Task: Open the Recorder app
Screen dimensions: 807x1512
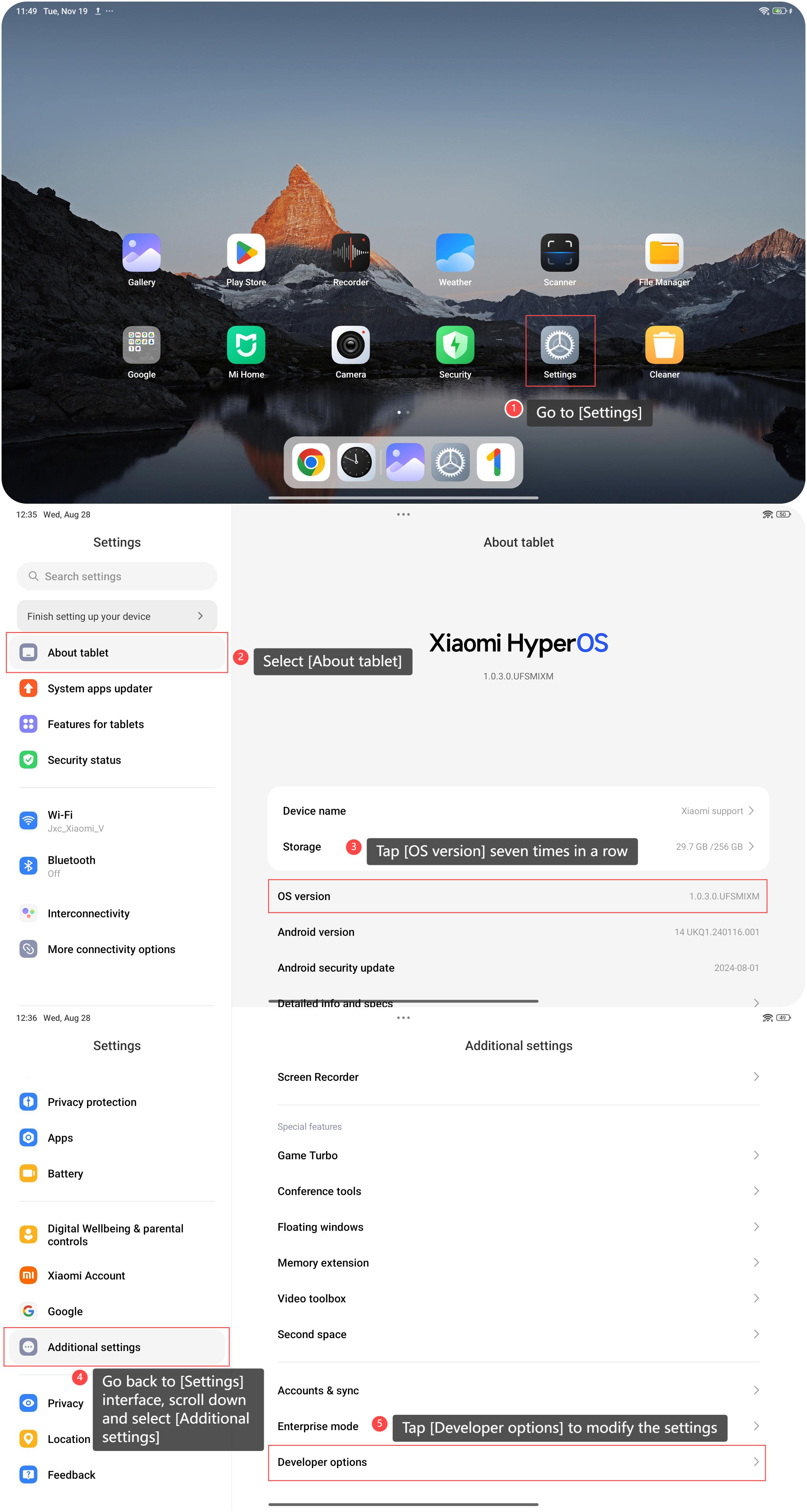Action: (351, 253)
